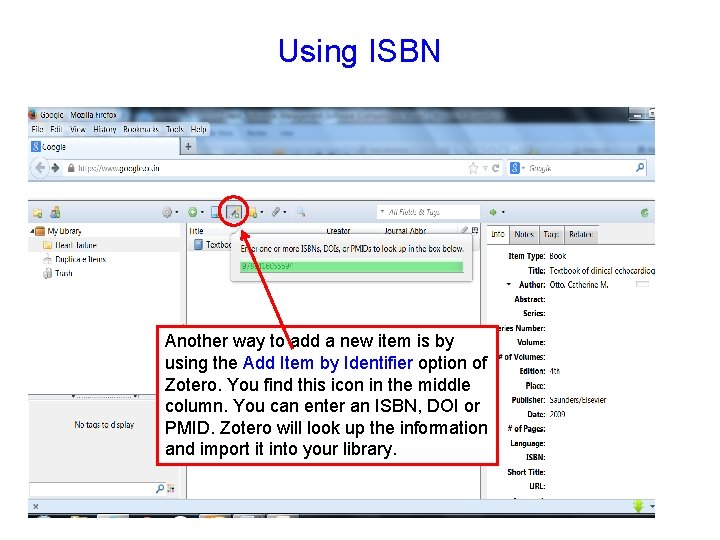Click the green New Item plus icon
The width and height of the screenshot is (720, 540).
tap(193, 212)
